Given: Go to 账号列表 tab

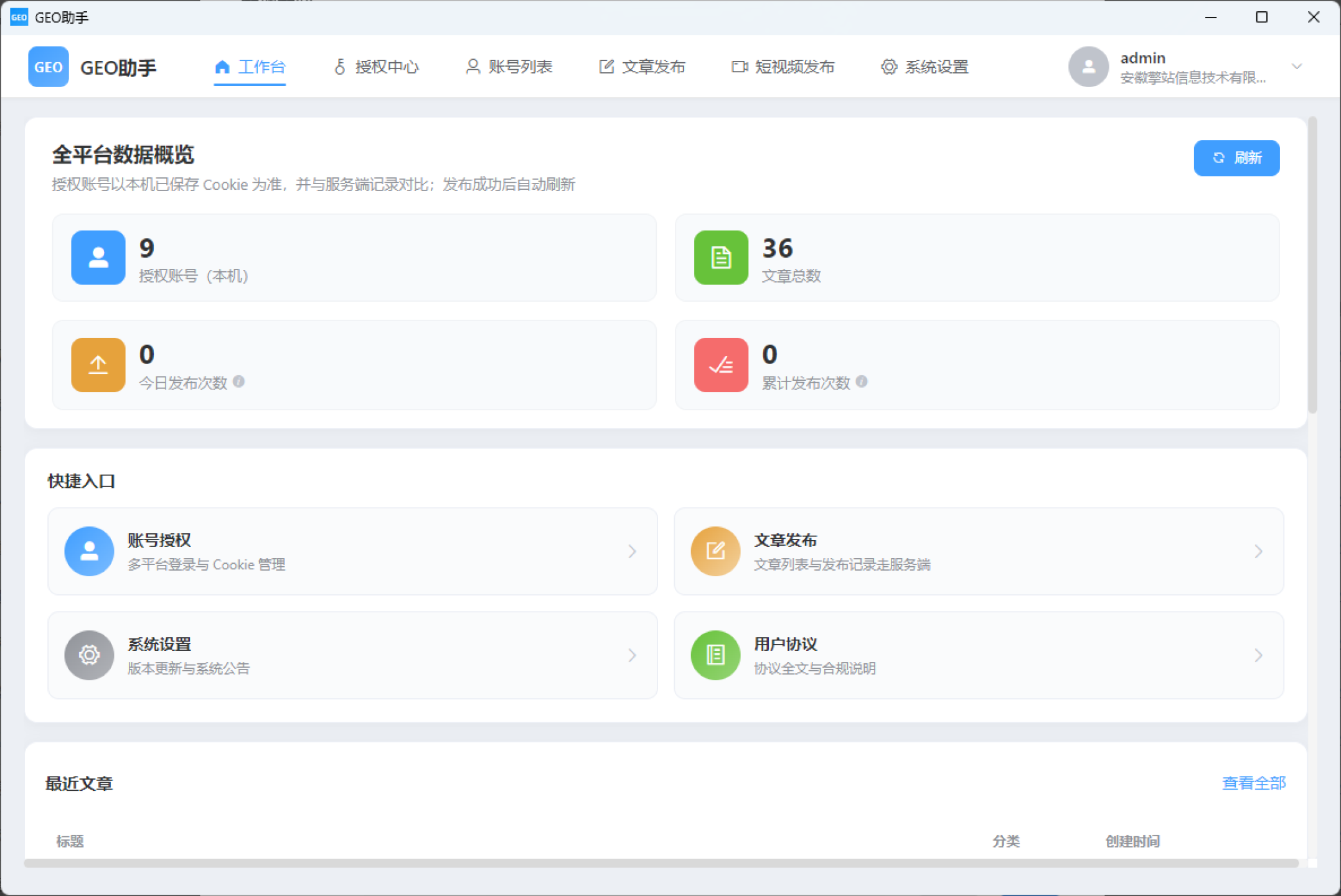Looking at the screenshot, I should coord(509,67).
